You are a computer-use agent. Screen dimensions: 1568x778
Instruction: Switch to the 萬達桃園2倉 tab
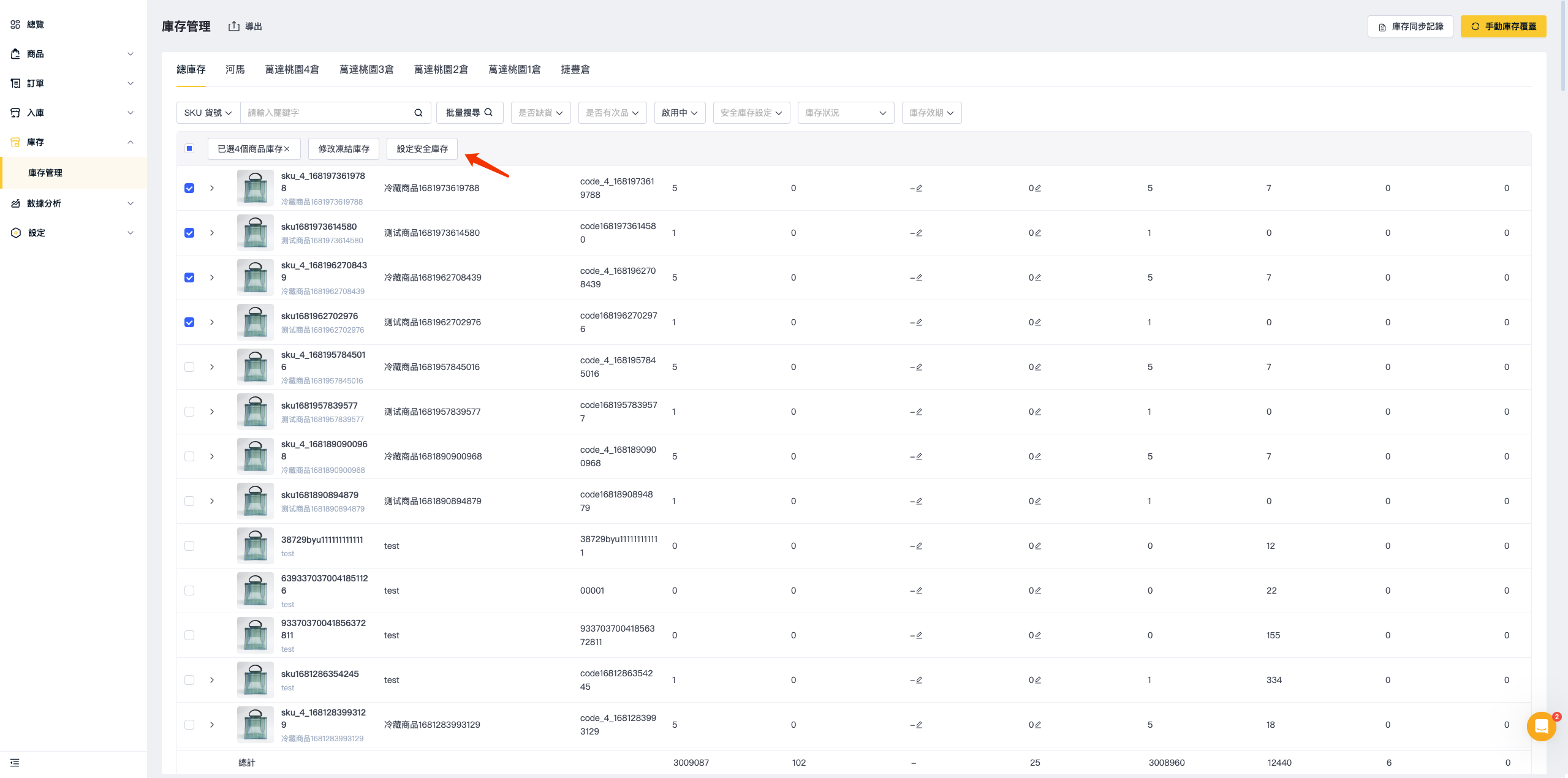pos(441,70)
